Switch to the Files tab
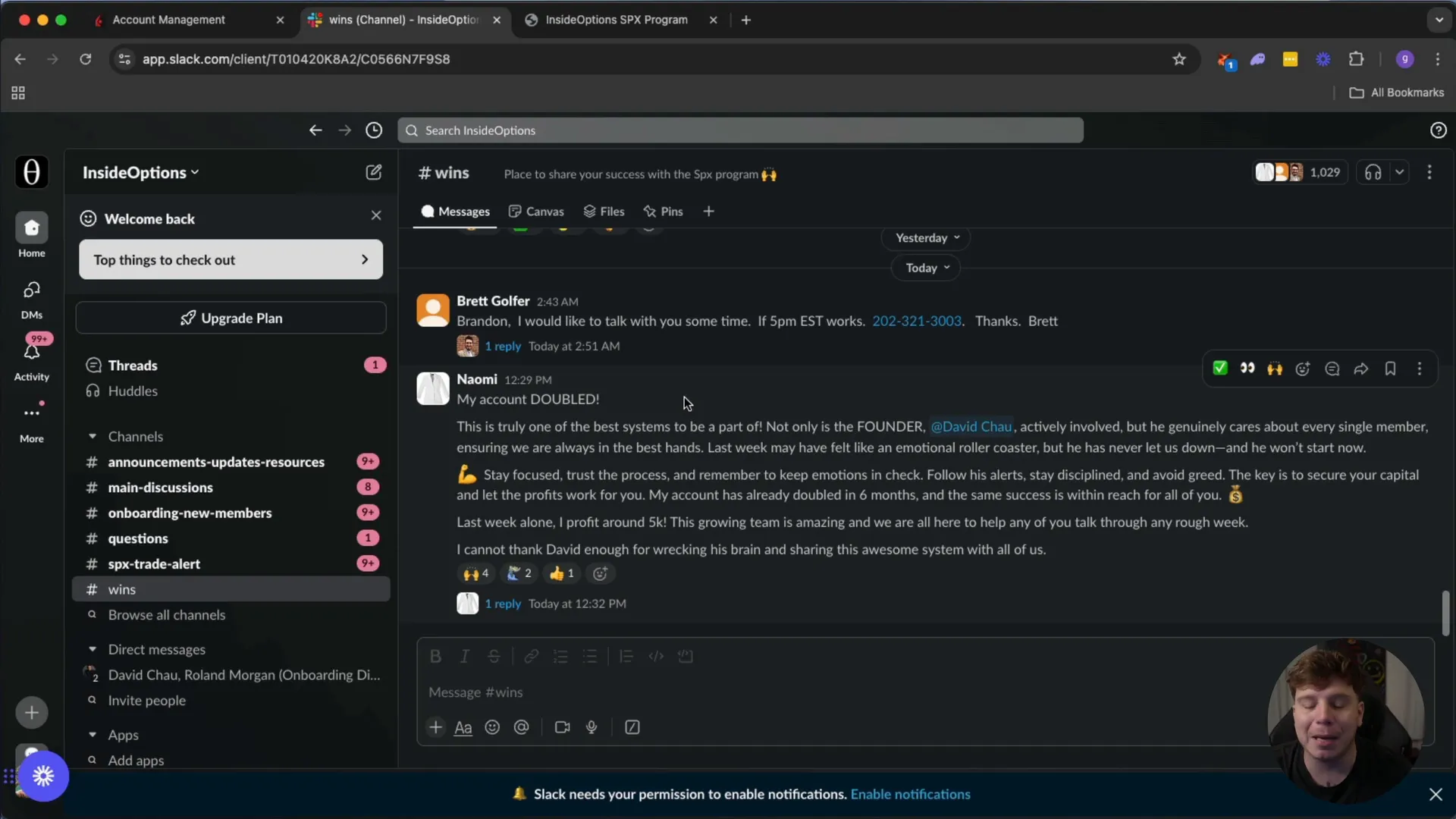Screen dimensions: 1456x819 tap(604, 212)
